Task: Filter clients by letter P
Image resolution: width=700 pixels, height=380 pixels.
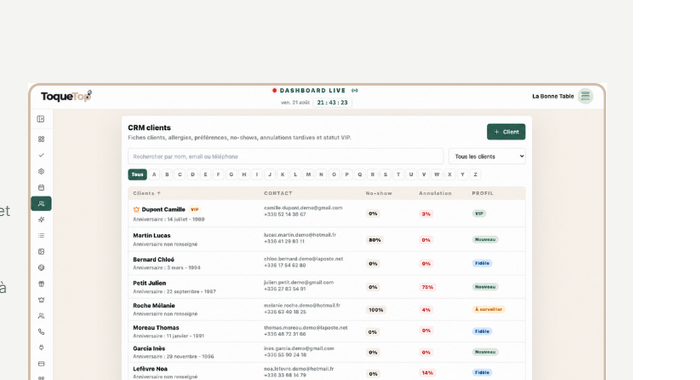Action: tap(347, 175)
